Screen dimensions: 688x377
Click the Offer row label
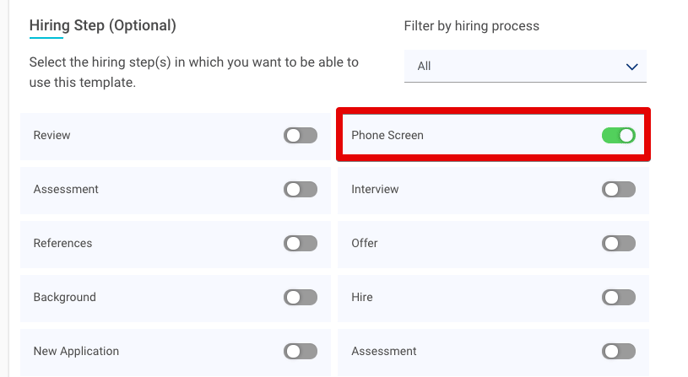364,243
